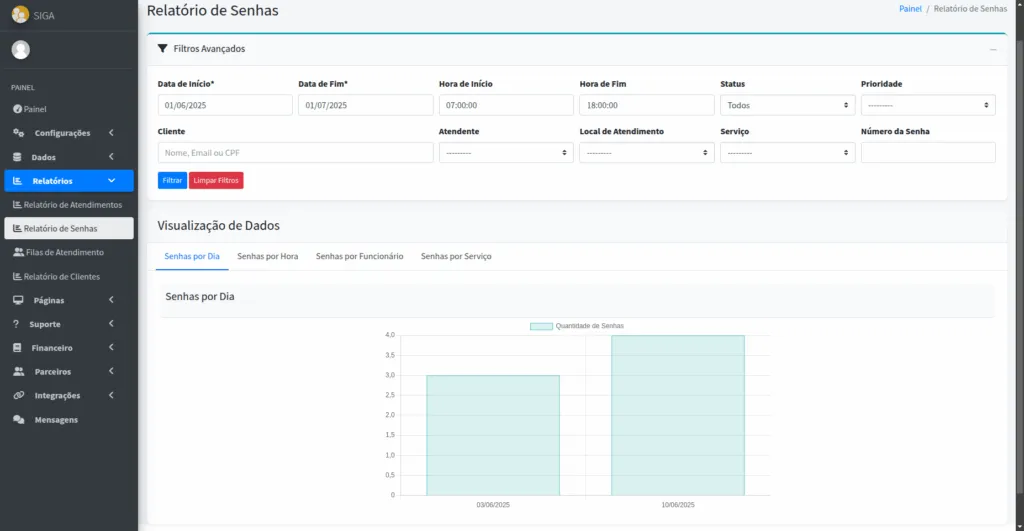Expand the Serviço dropdown filter
The height and width of the screenshot is (531, 1024).
coord(787,153)
